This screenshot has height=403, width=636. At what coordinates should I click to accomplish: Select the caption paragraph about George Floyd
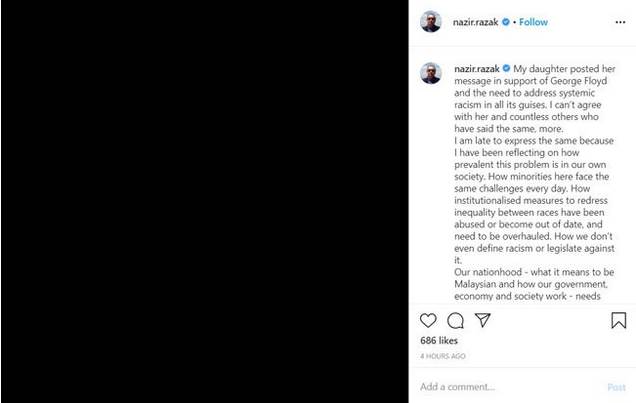[x=535, y=99]
